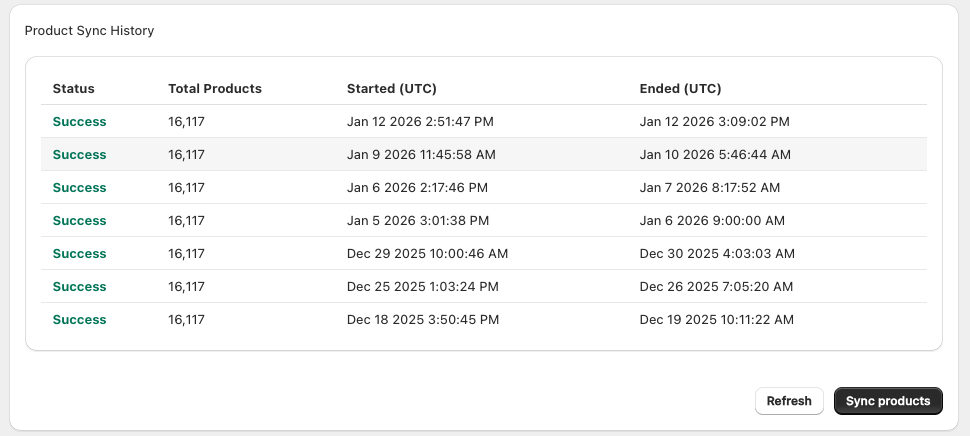Select the Total Products column header
Viewport: 970px width, 436px height.
pos(215,88)
